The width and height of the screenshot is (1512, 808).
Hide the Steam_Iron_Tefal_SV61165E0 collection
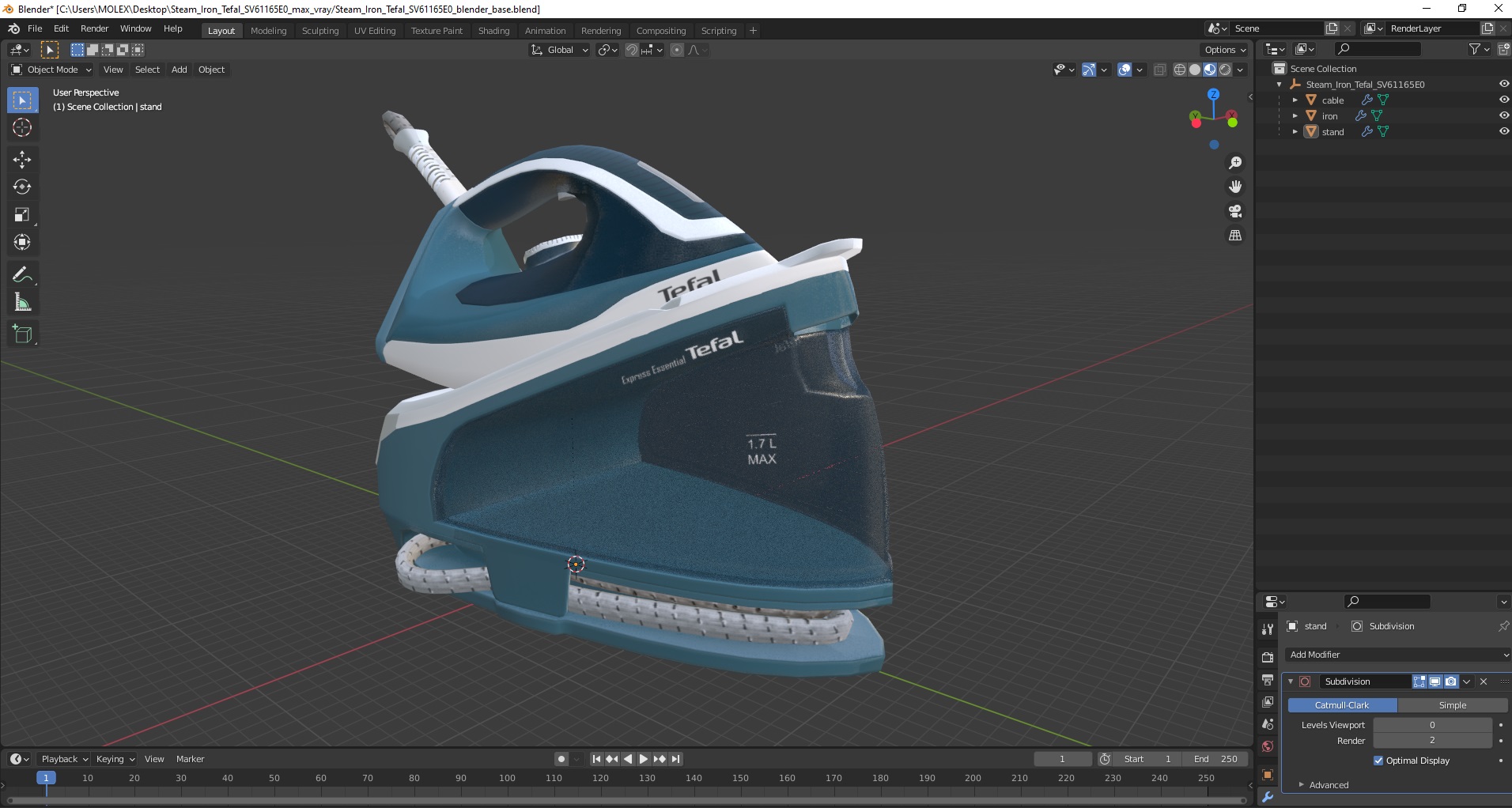pyautogui.click(x=1503, y=84)
